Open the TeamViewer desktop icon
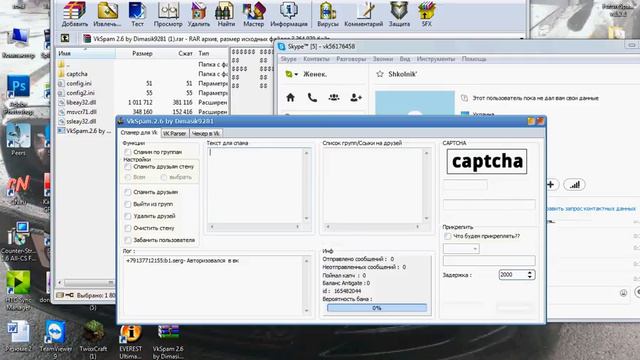This screenshot has height=360, width=640. [x=56, y=340]
